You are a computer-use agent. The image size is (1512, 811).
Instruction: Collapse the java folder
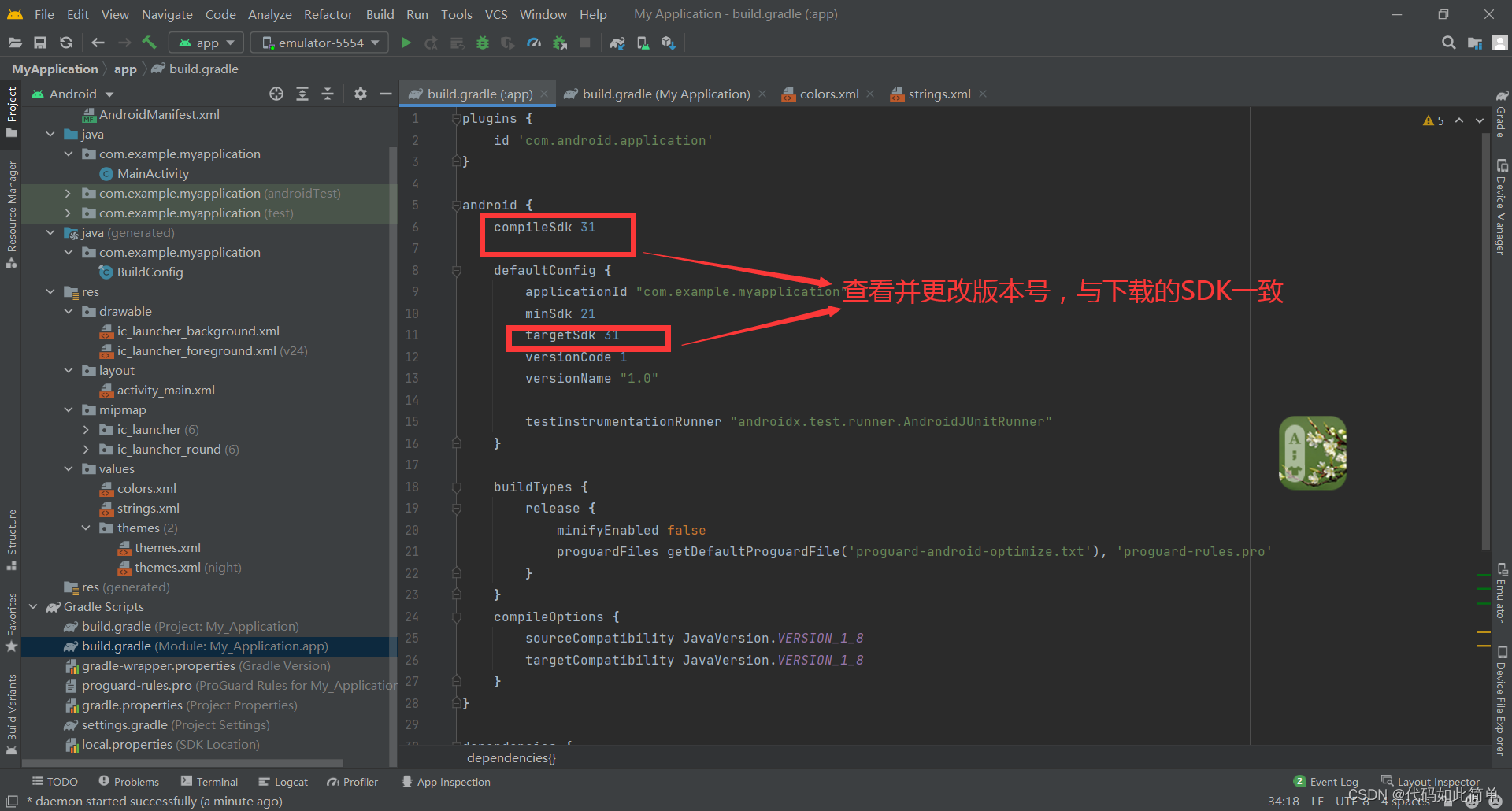(x=50, y=134)
